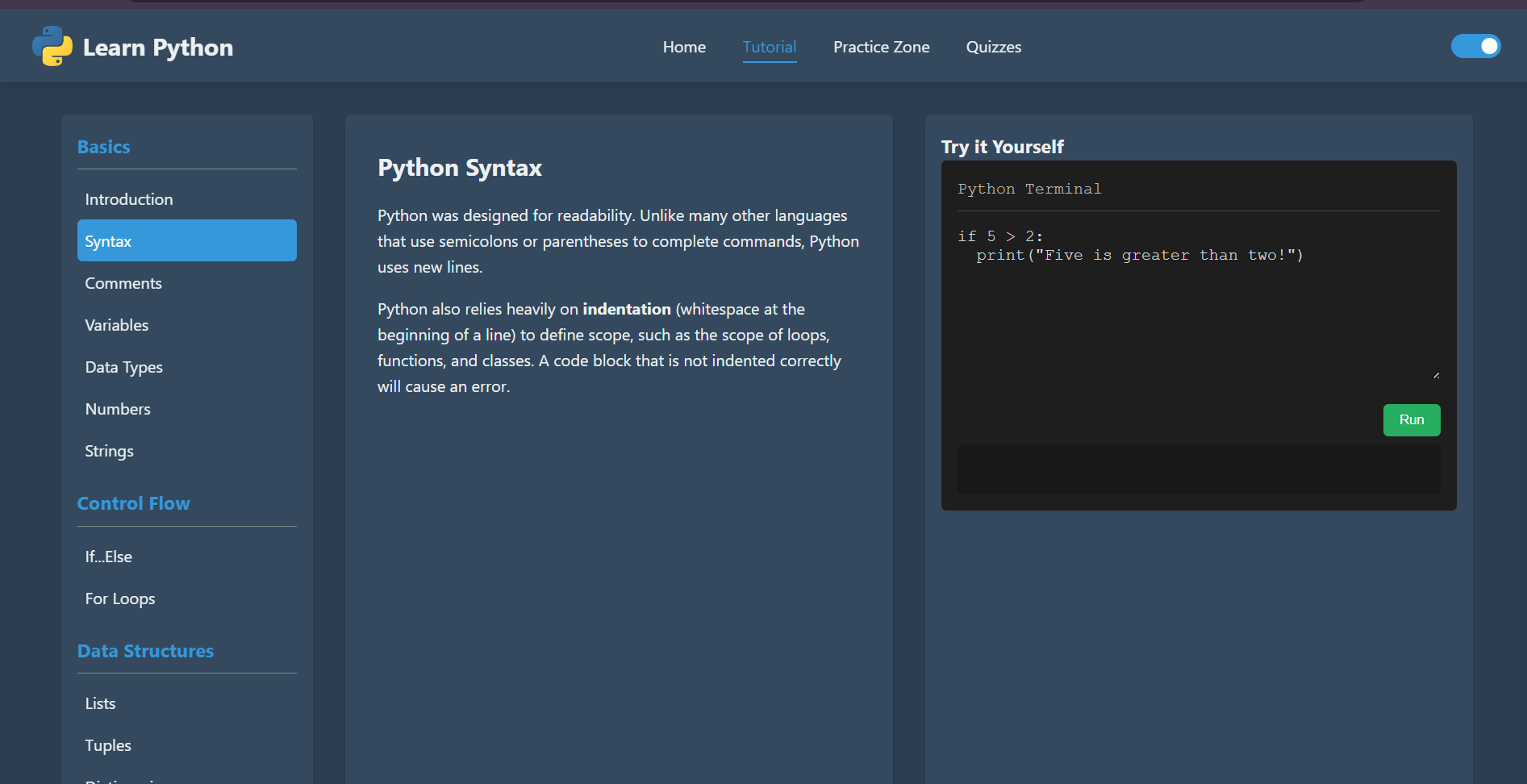Click the Python logo icon
1527x784 pixels.
point(52,46)
